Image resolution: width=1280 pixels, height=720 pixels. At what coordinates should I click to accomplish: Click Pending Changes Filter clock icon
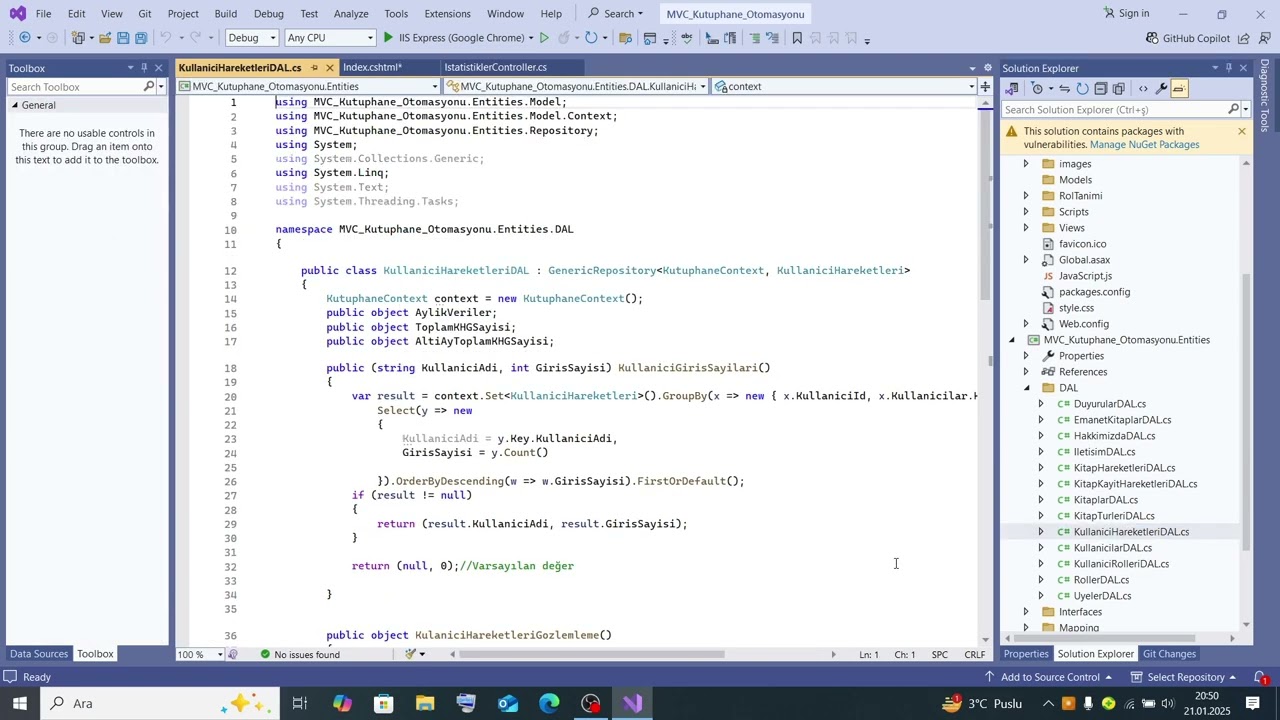[1036, 88]
